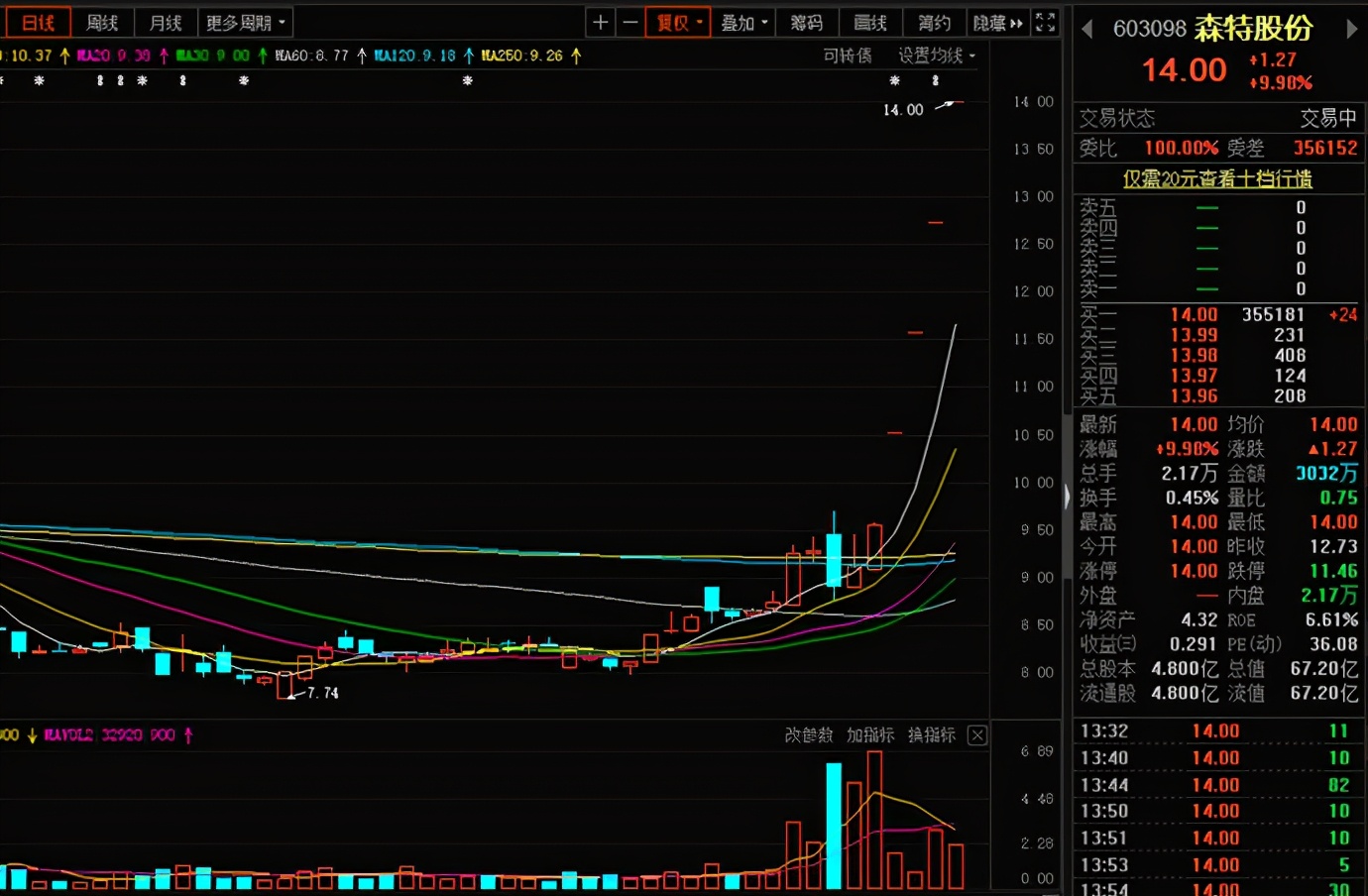Click the low price marker 7.74
Viewport: 1368px width, 896px height.
[x=322, y=693]
